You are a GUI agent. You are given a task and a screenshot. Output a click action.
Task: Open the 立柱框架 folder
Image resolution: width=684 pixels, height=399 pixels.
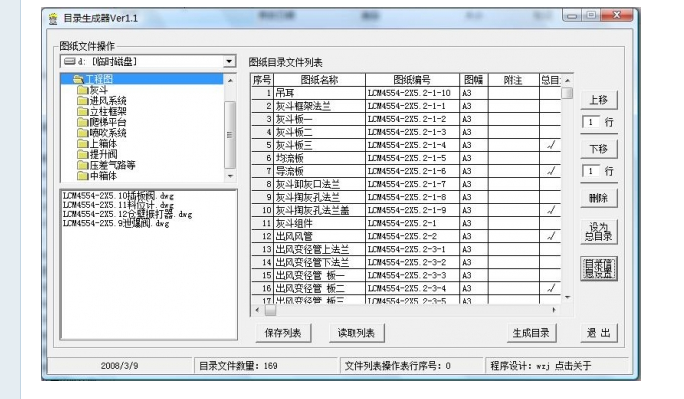coord(108,111)
